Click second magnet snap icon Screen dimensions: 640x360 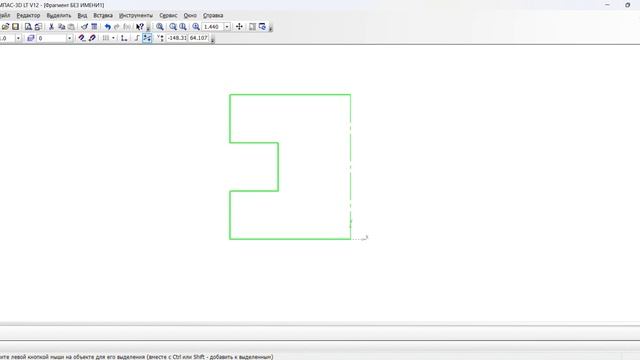click(x=92, y=38)
